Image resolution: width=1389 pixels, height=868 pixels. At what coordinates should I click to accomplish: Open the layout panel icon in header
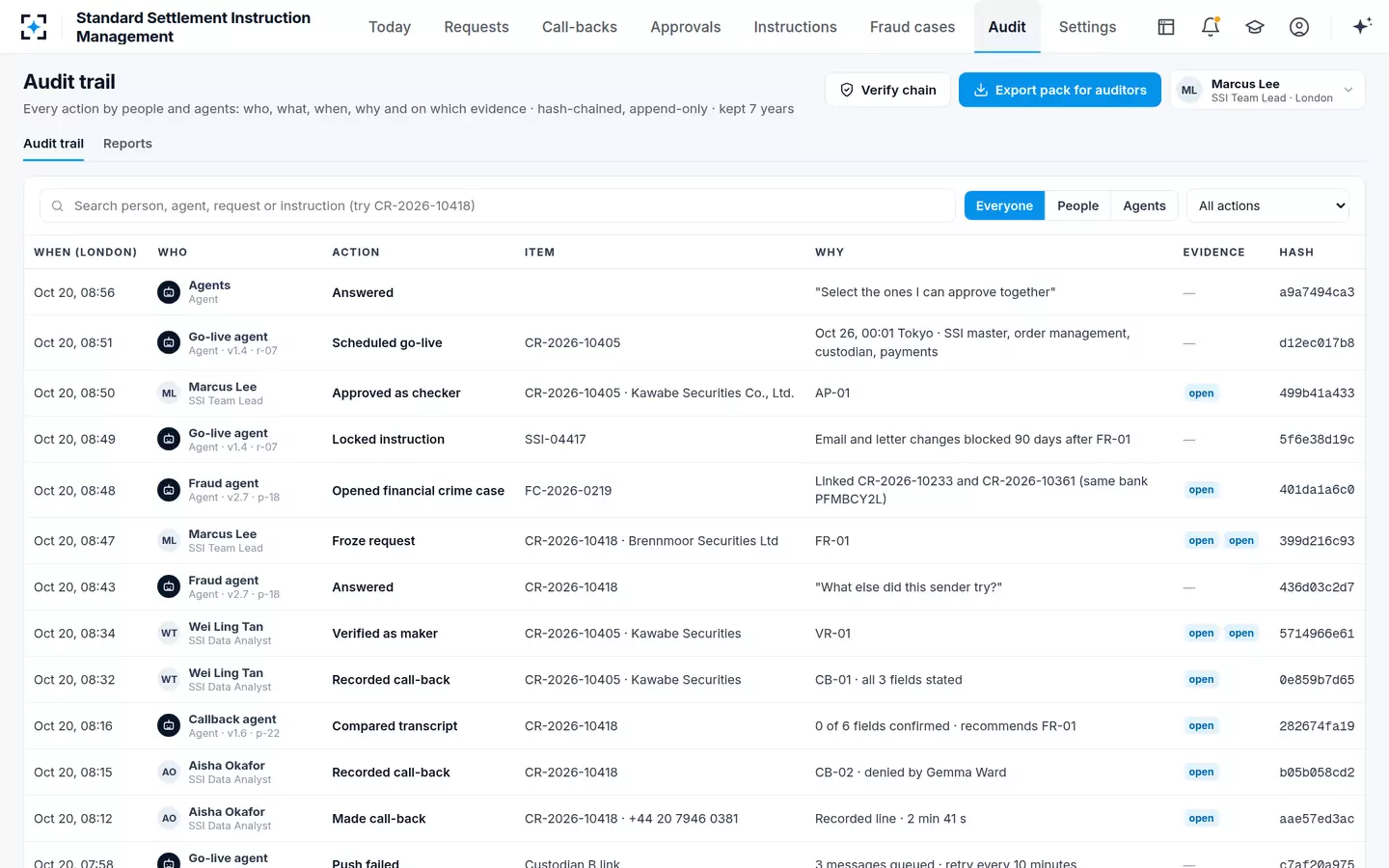coord(1166,27)
